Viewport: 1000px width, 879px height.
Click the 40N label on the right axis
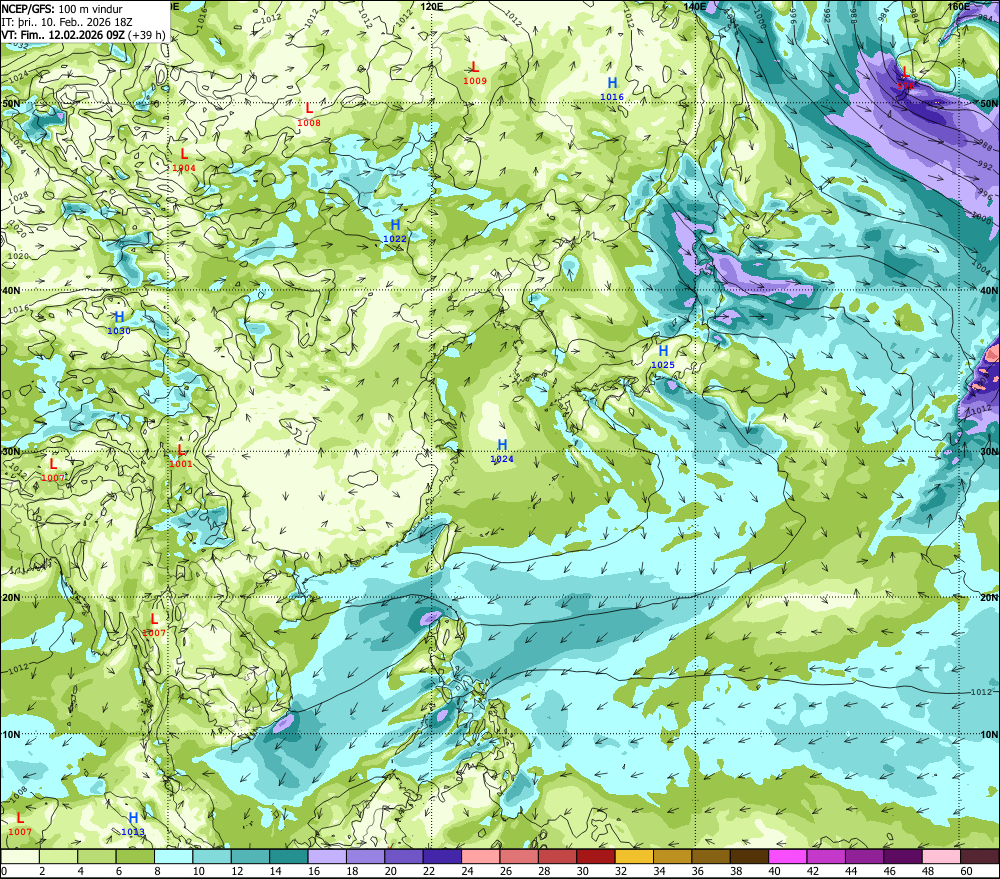[x=989, y=291]
